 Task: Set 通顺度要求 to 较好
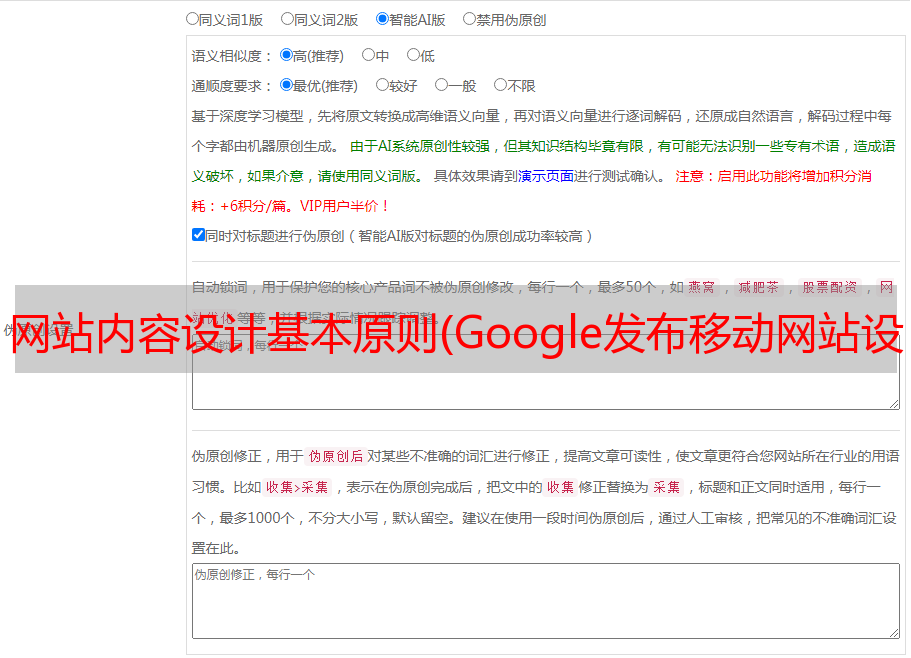[382, 86]
